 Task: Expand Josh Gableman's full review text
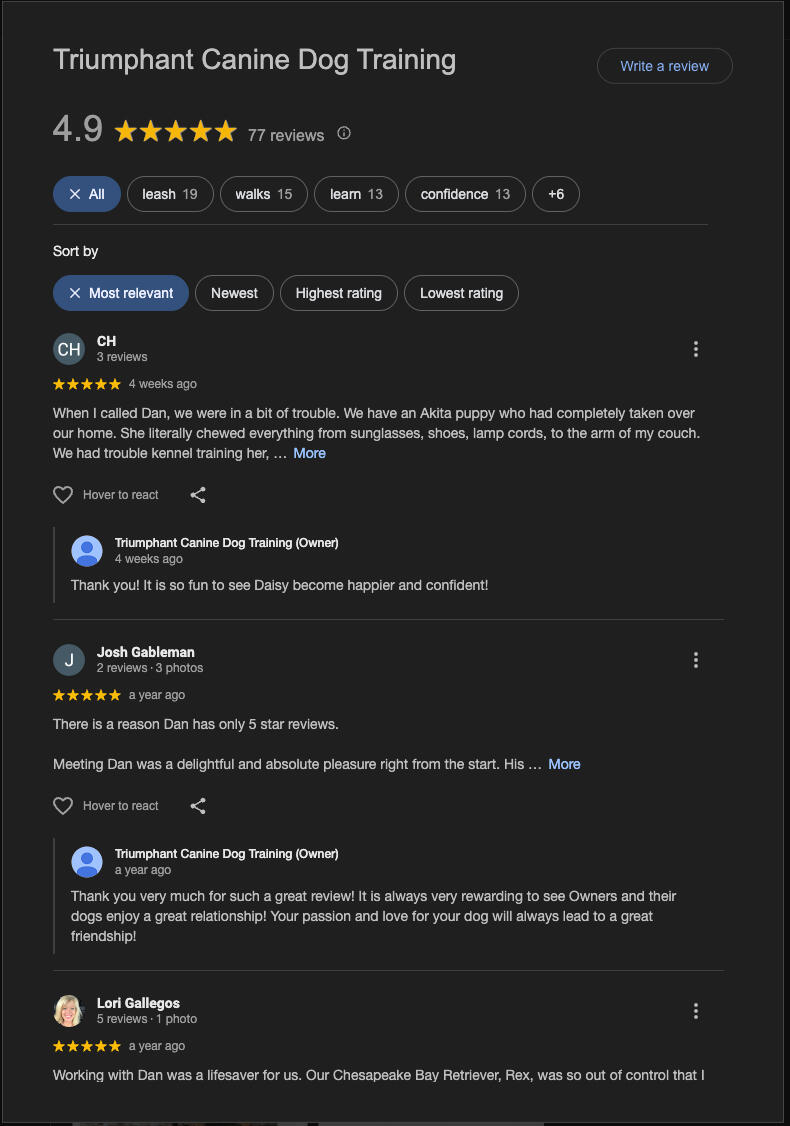[564, 764]
